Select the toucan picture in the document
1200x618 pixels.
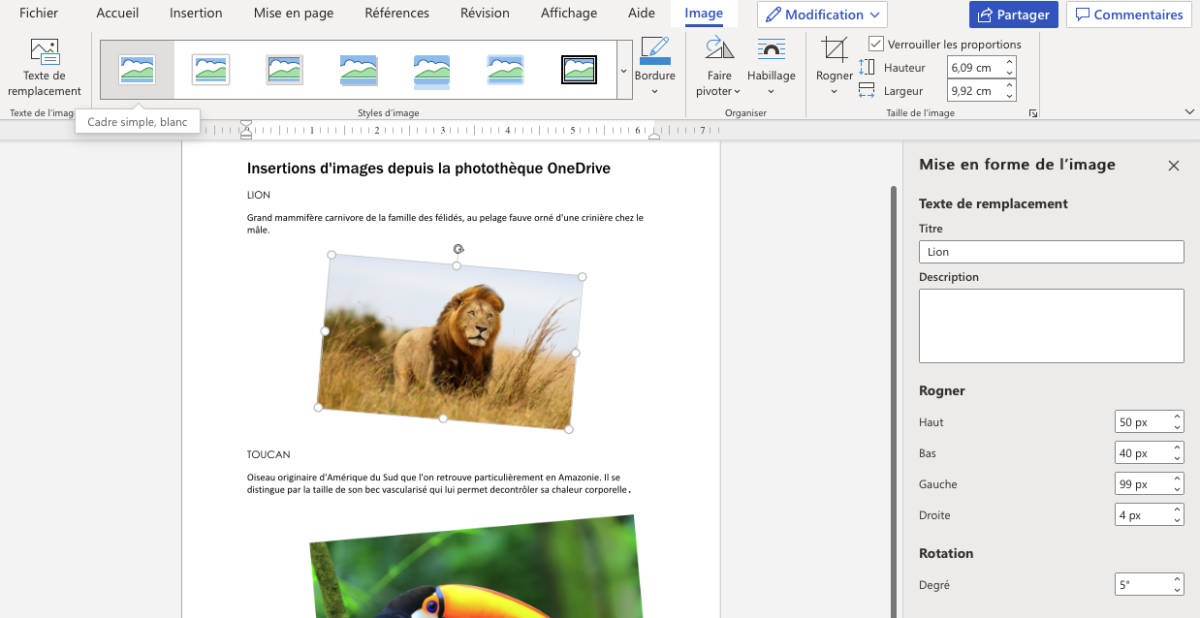(475, 567)
